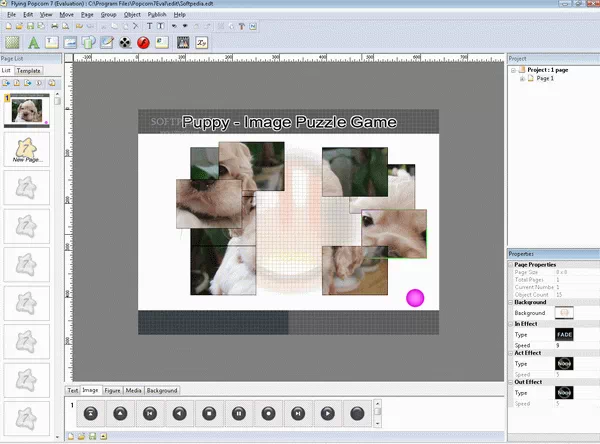The height and width of the screenshot is (444, 600).
Task: Collapse the Act Effect section
Action: (510, 353)
